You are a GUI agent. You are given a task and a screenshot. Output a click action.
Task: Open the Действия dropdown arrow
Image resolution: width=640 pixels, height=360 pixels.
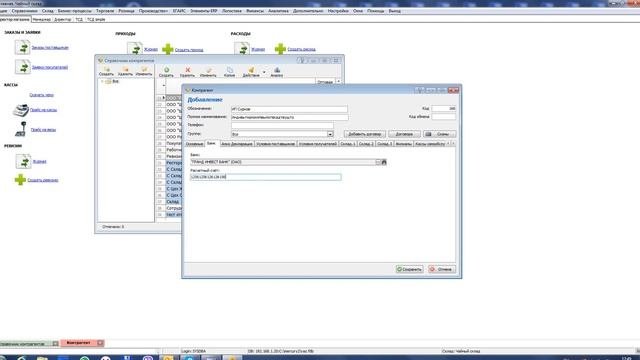[264, 73]
